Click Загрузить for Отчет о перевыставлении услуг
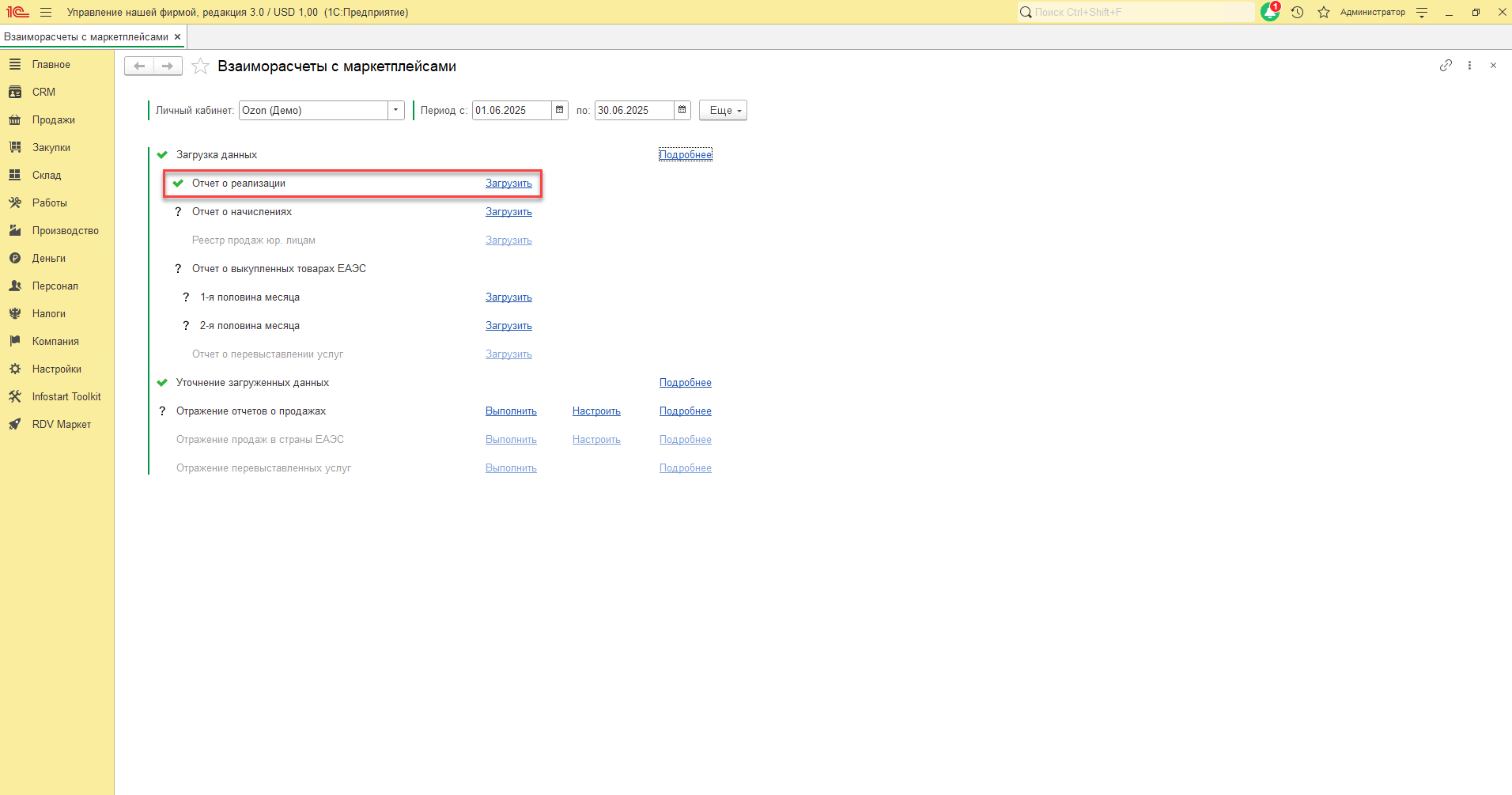This screenshot has width=1512, height=795. (508, 354)
